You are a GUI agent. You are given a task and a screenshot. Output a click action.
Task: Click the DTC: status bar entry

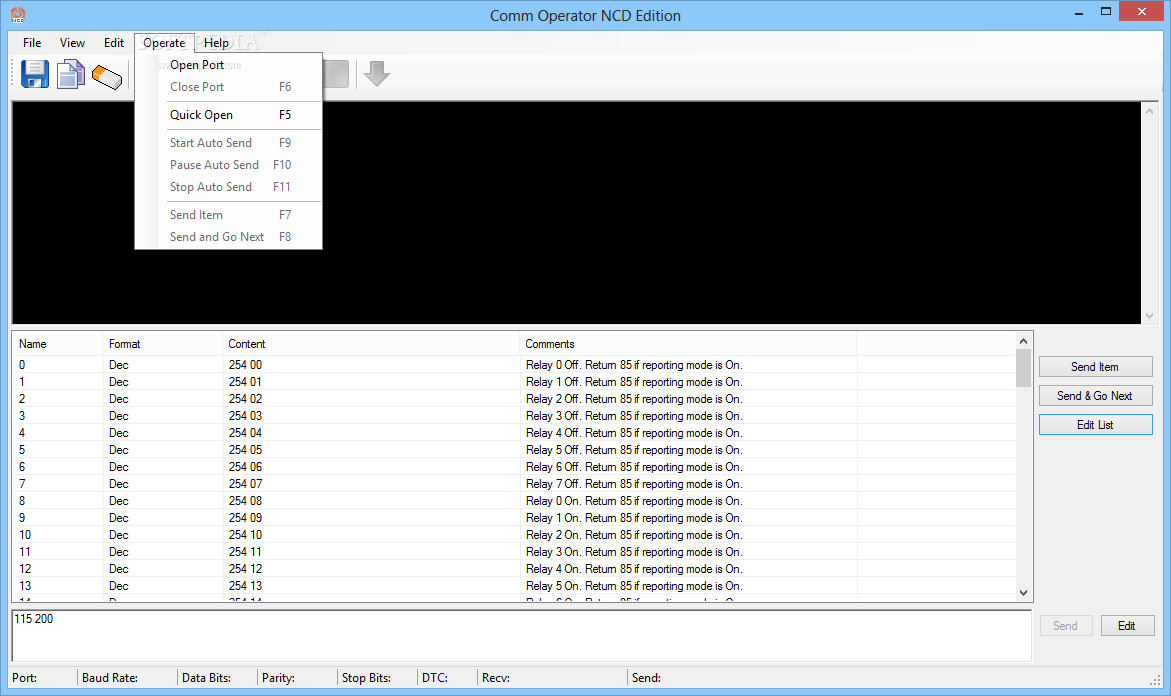click(x=435, y=678)
